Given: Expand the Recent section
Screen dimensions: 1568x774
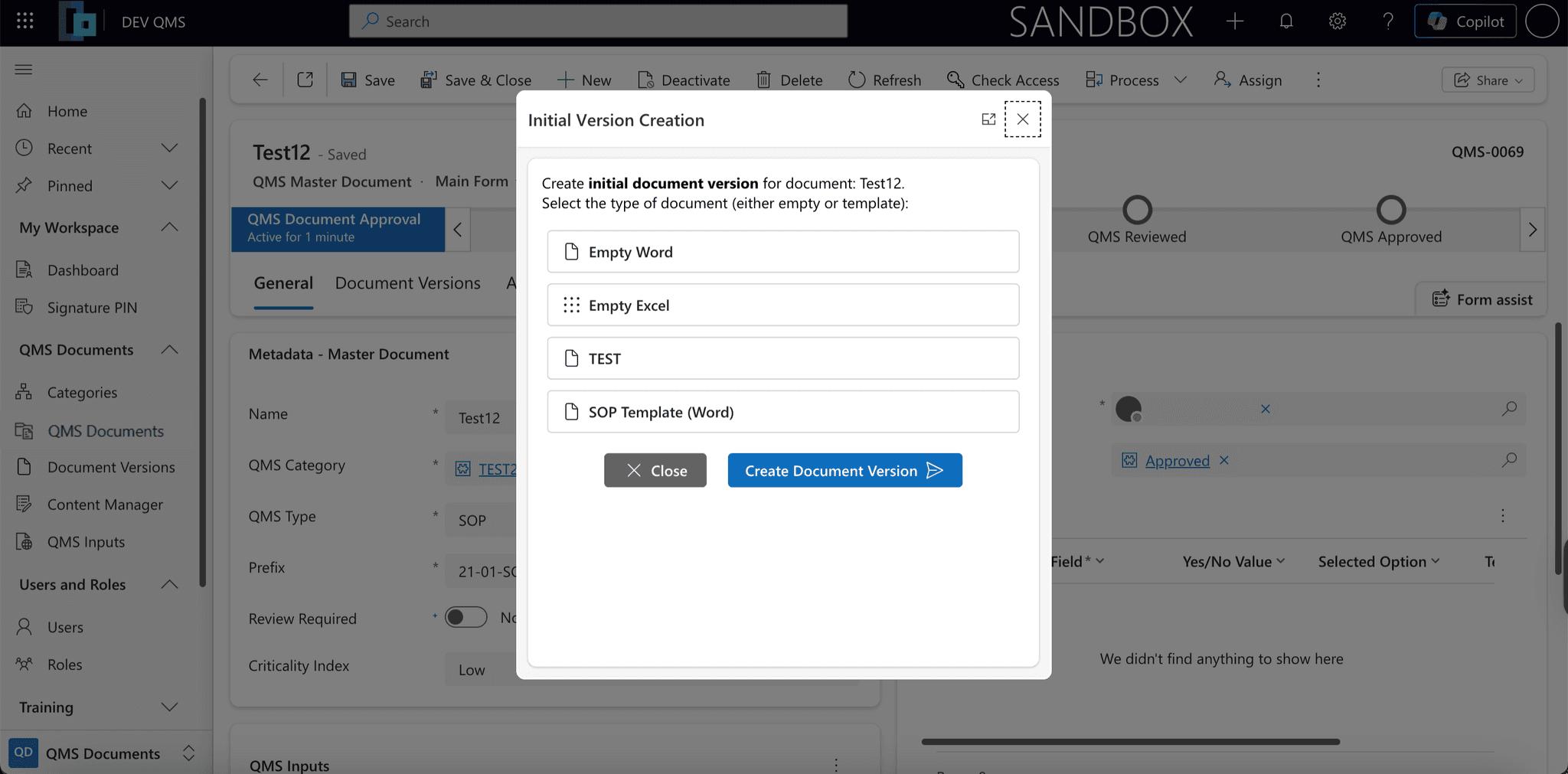Looking at the screenshot, I should point(170,149).
